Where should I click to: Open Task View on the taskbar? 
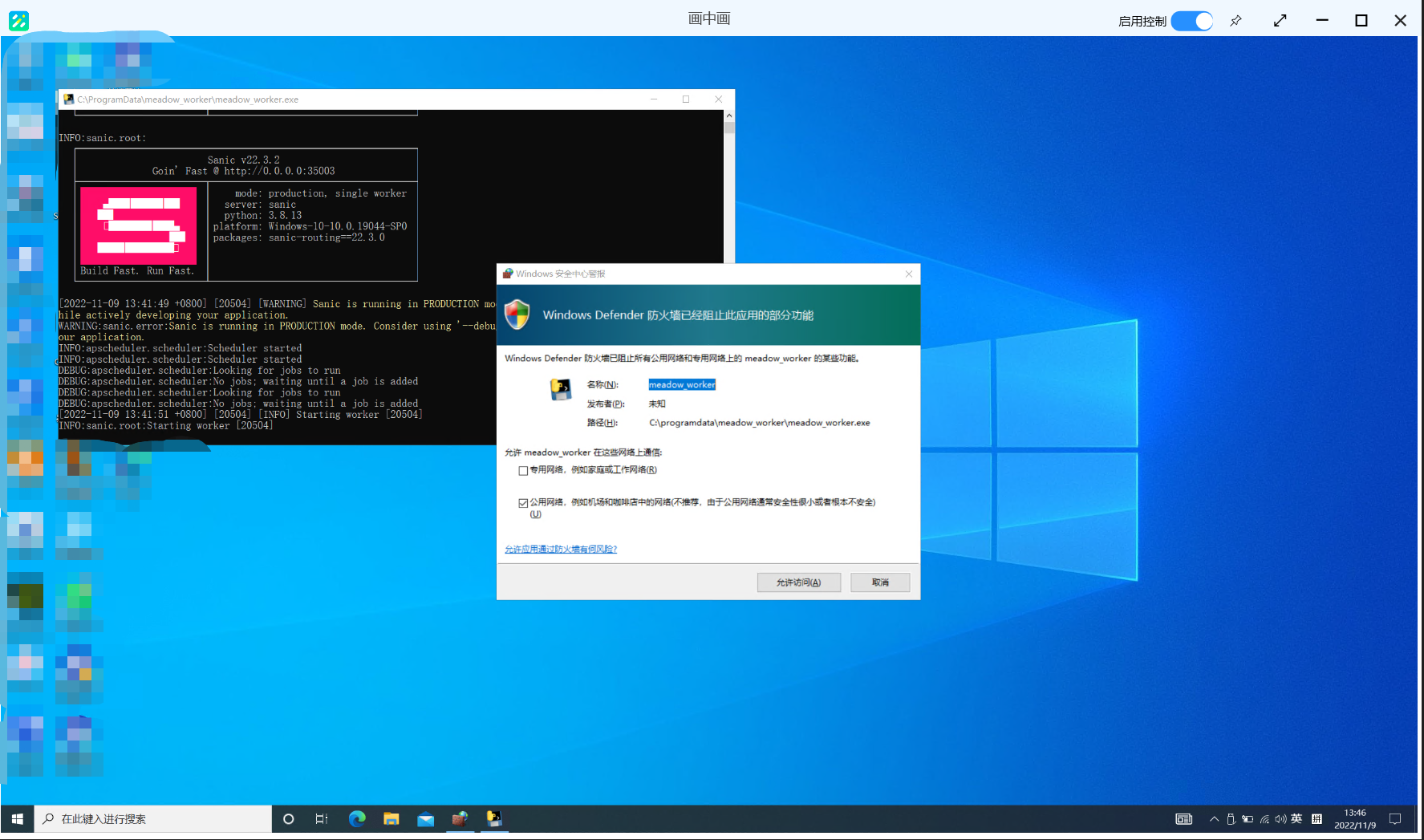(x=322, y=819)
